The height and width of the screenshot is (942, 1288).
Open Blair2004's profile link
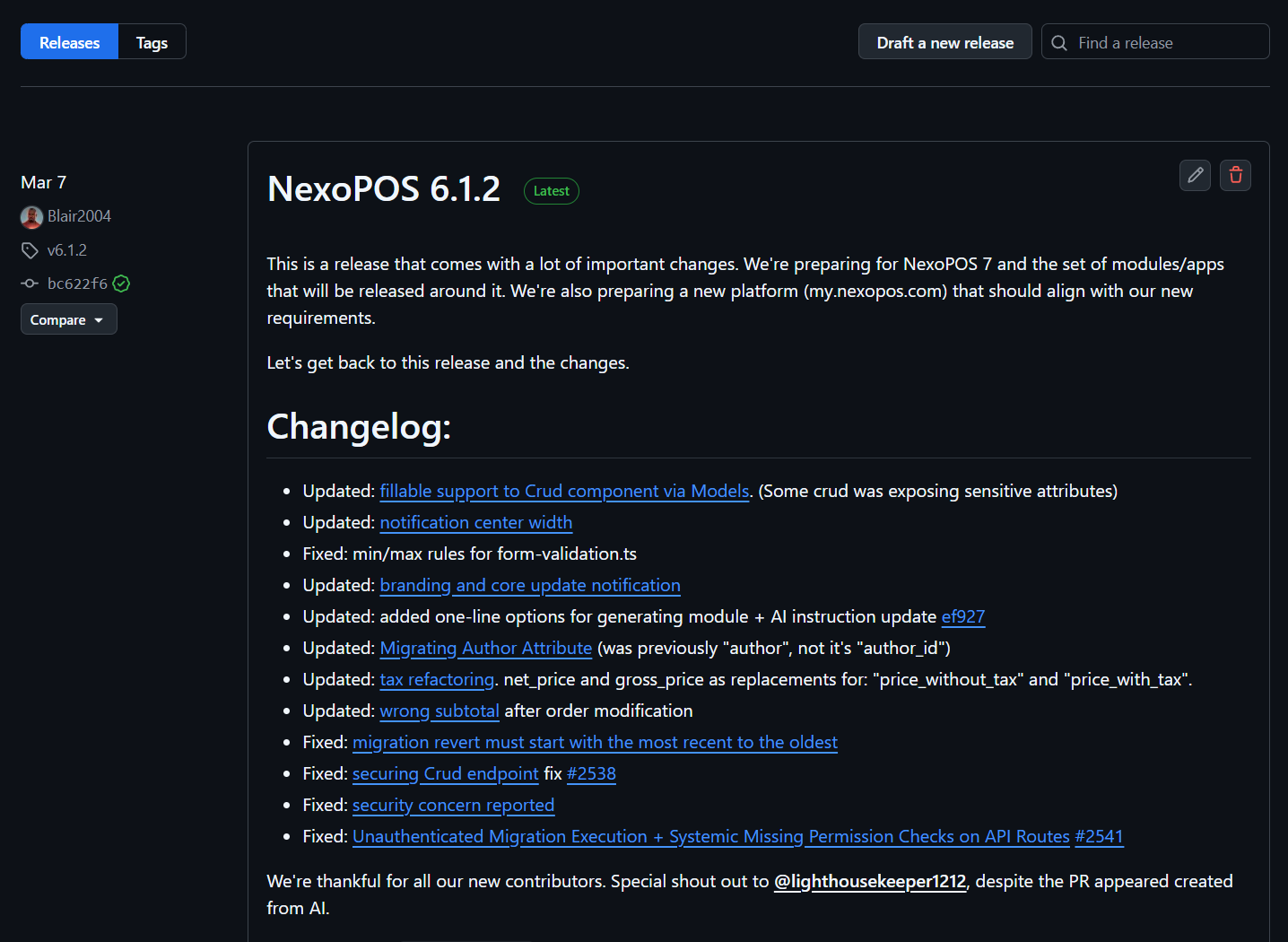pos(79,216)
